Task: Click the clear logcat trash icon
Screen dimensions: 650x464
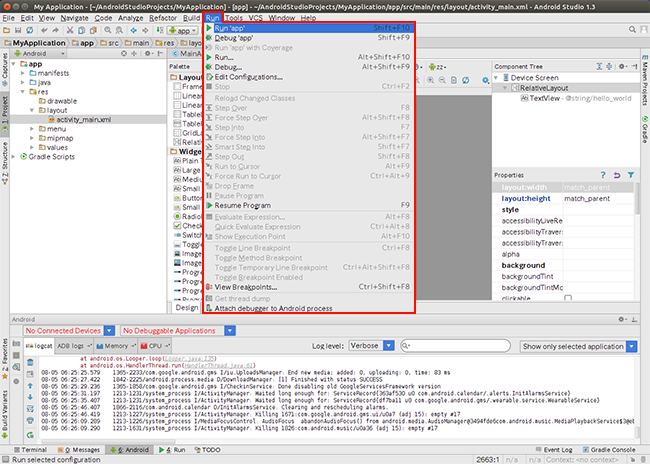Action: coord(30,362)
